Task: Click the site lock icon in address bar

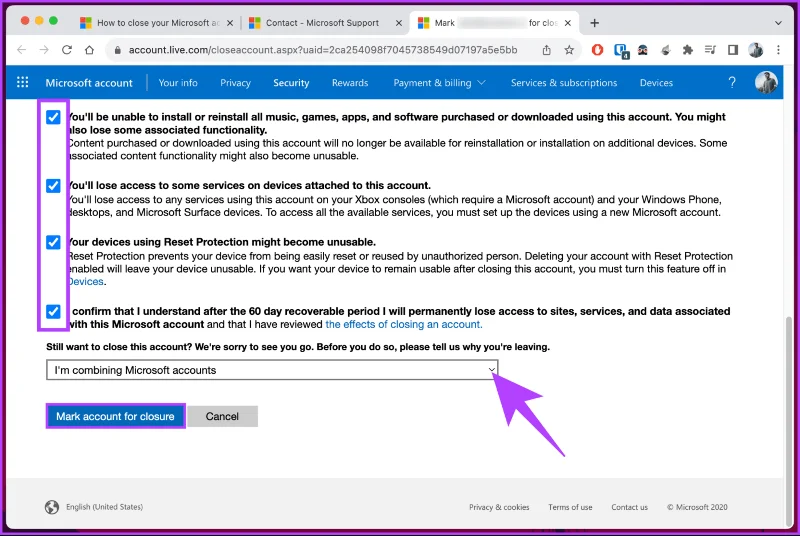Action: [x=117, y=50]
